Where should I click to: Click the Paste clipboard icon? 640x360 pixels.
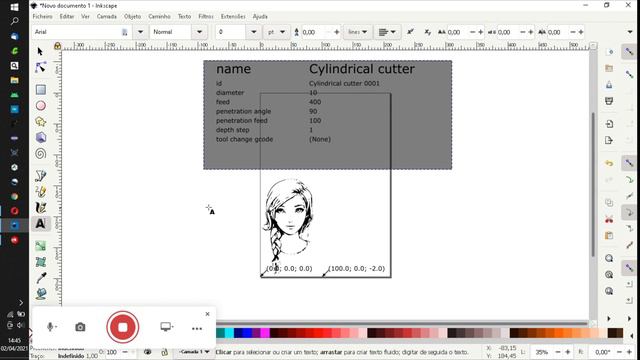click(x=609, y=236)
